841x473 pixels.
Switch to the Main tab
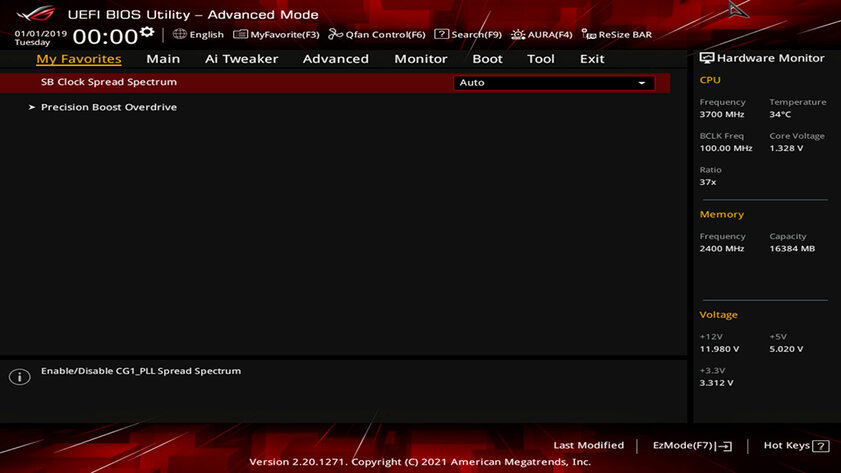tap(163, 58)
